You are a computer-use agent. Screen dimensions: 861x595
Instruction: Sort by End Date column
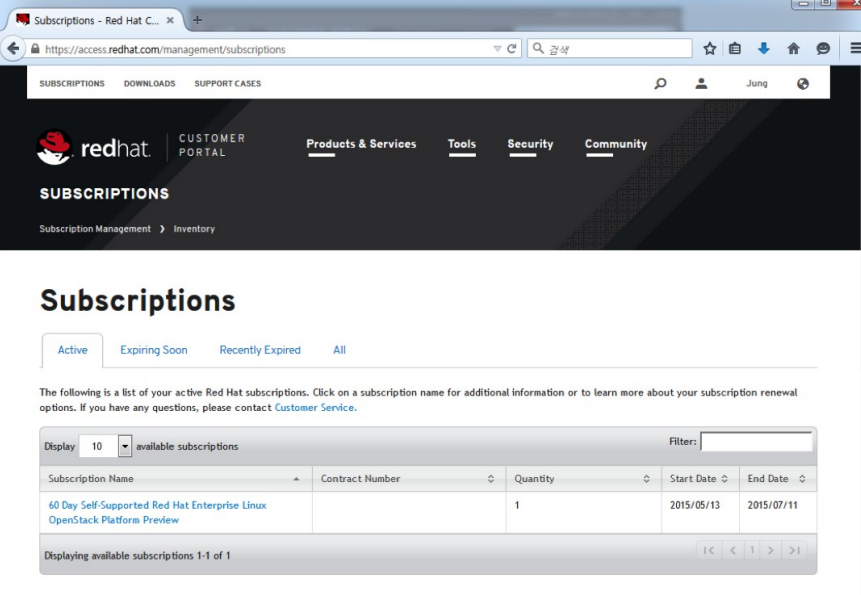[778, 479]
